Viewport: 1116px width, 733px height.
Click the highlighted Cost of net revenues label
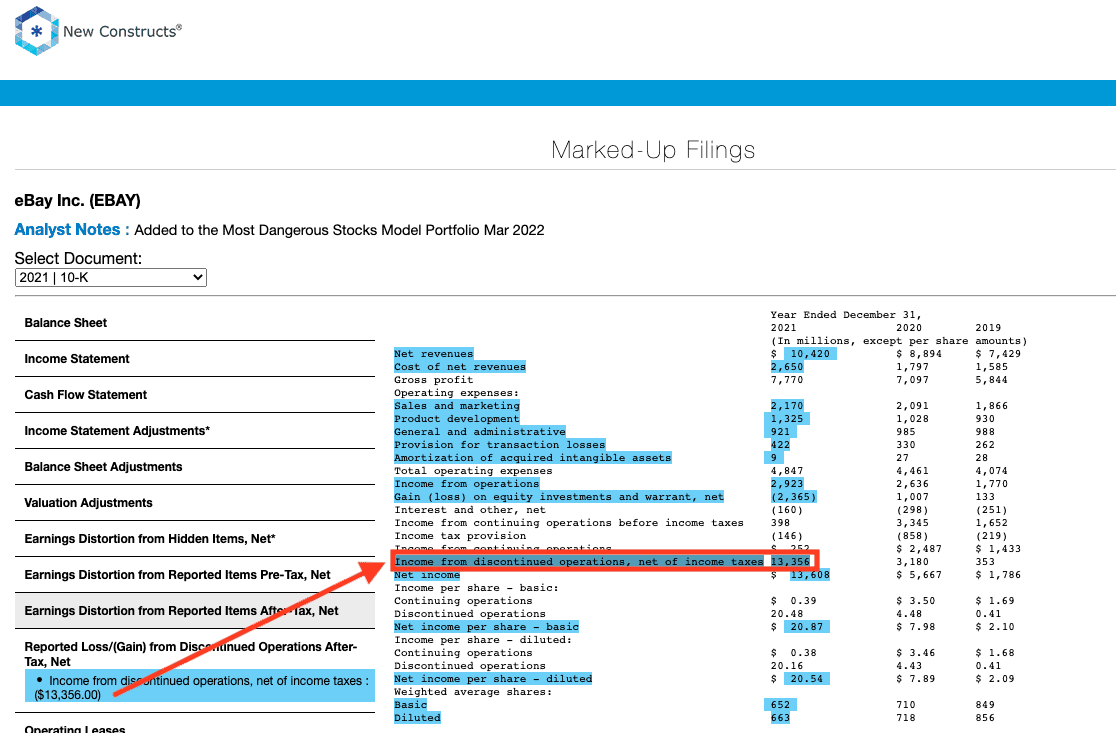coord(460,366)
